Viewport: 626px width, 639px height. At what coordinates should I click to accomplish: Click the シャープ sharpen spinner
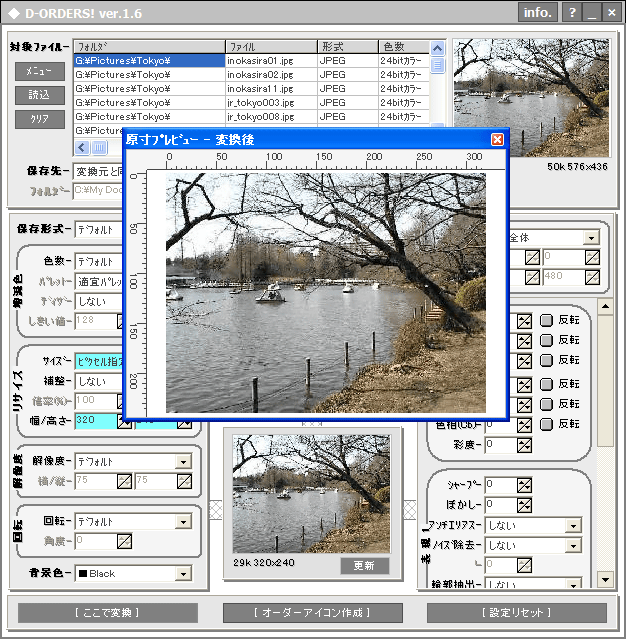524,485
